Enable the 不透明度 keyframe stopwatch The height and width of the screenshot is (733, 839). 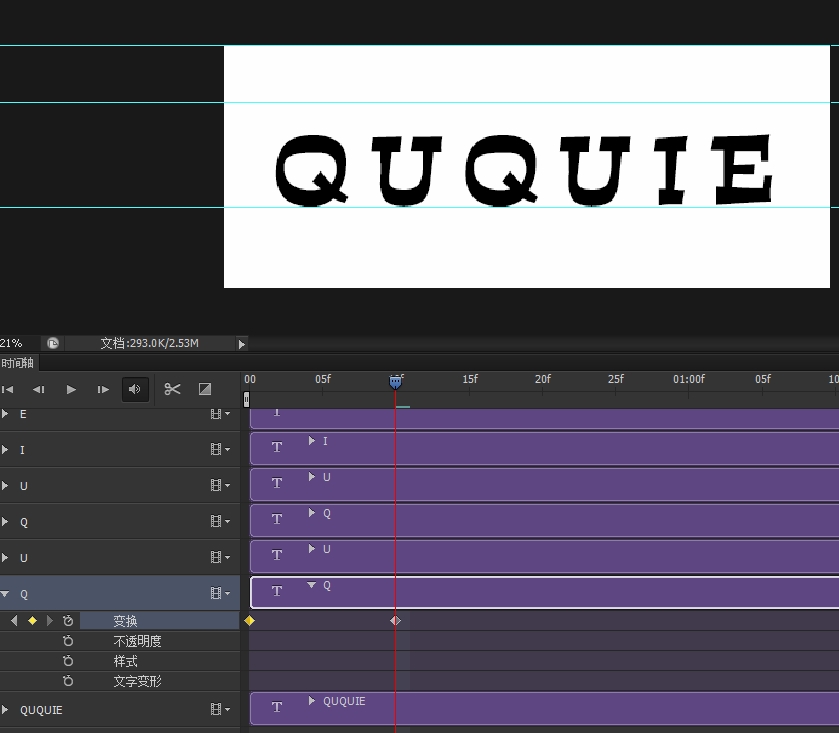68,641
